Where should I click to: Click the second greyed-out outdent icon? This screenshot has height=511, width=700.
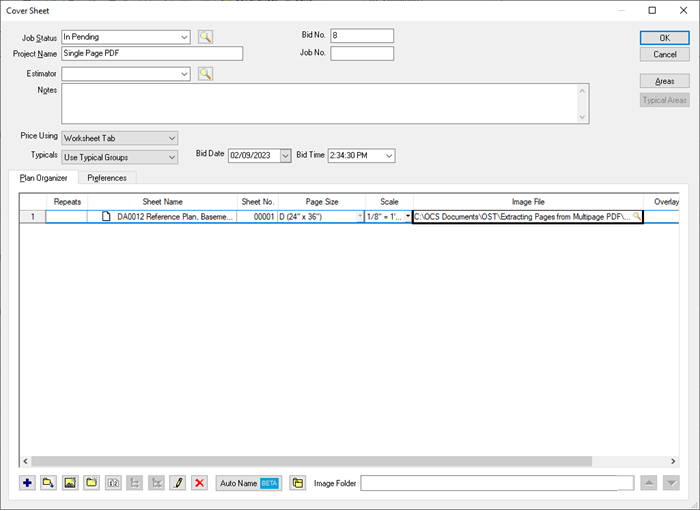click(157, 483)
